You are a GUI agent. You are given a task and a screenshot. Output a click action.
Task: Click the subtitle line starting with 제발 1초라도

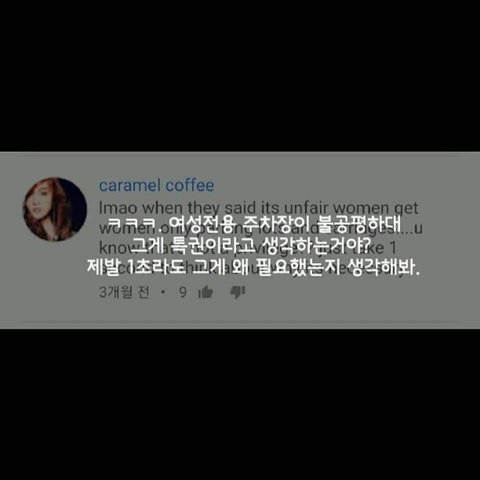pyautogui.click(x=253, y=267)
